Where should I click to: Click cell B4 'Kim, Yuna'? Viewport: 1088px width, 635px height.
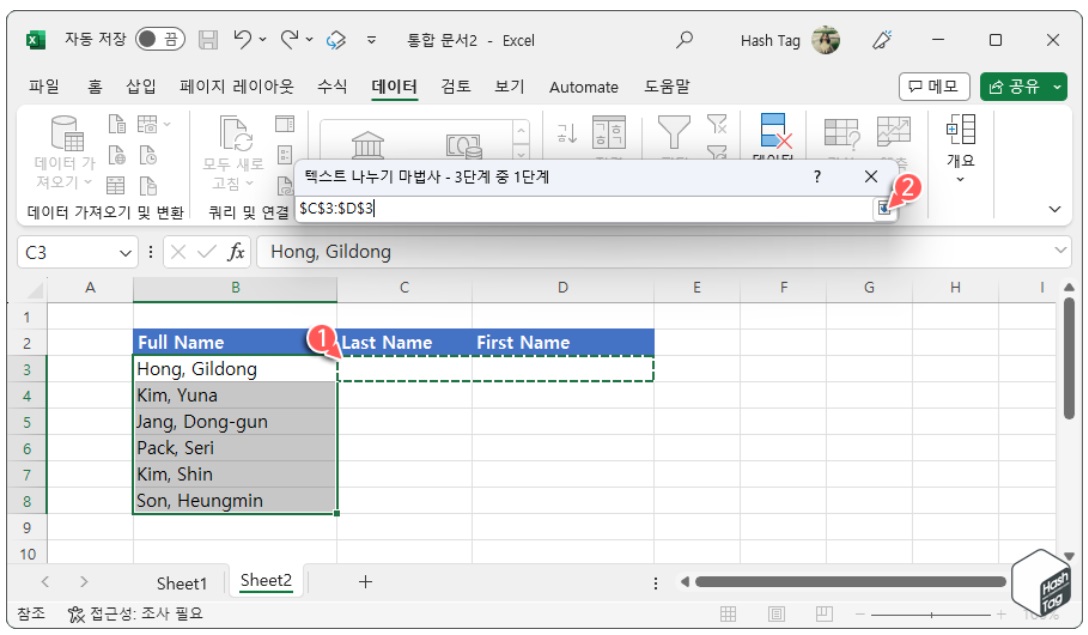pos(235,396)
